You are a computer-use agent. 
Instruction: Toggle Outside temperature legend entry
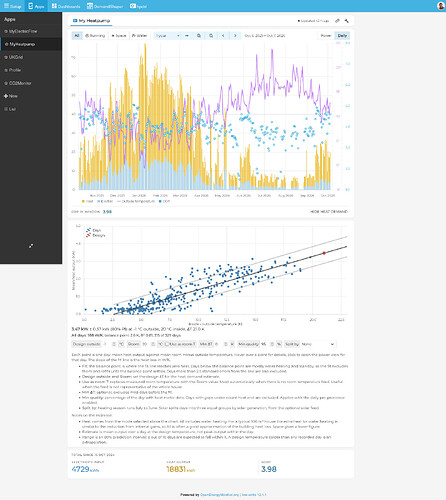(136, 201)
